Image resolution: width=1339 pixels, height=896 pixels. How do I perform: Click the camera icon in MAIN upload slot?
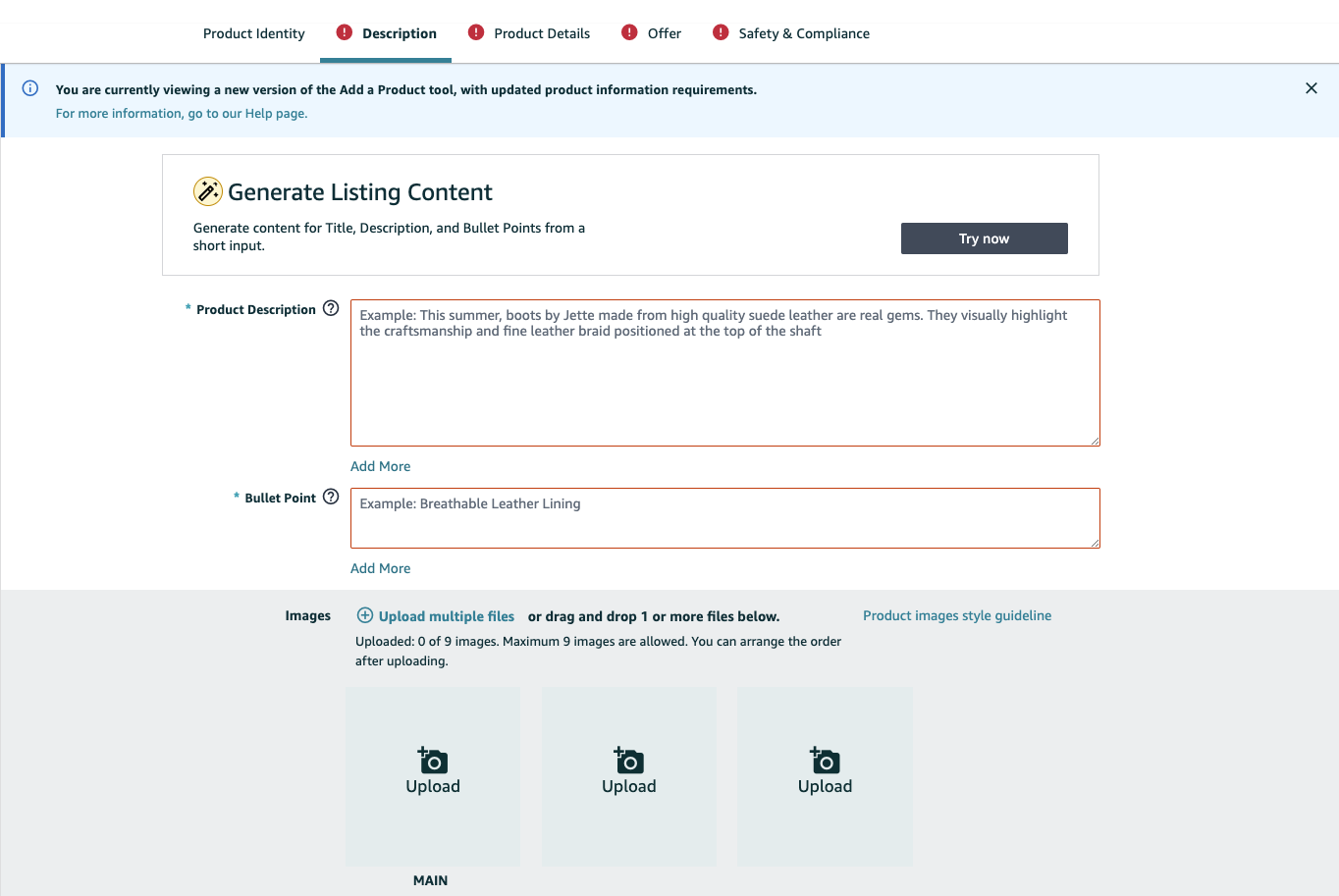coord(432,761)
